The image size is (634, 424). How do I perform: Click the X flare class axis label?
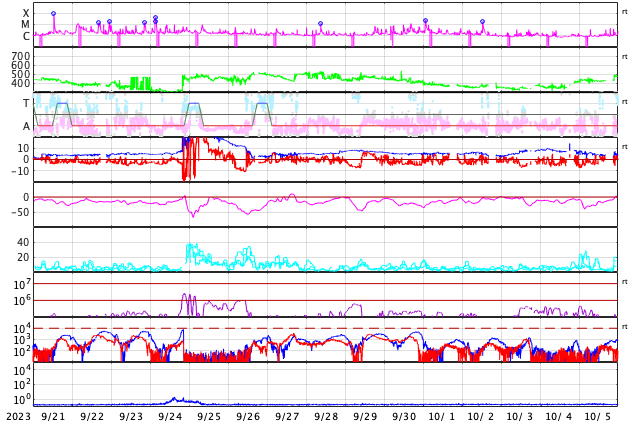click(26, 13)
